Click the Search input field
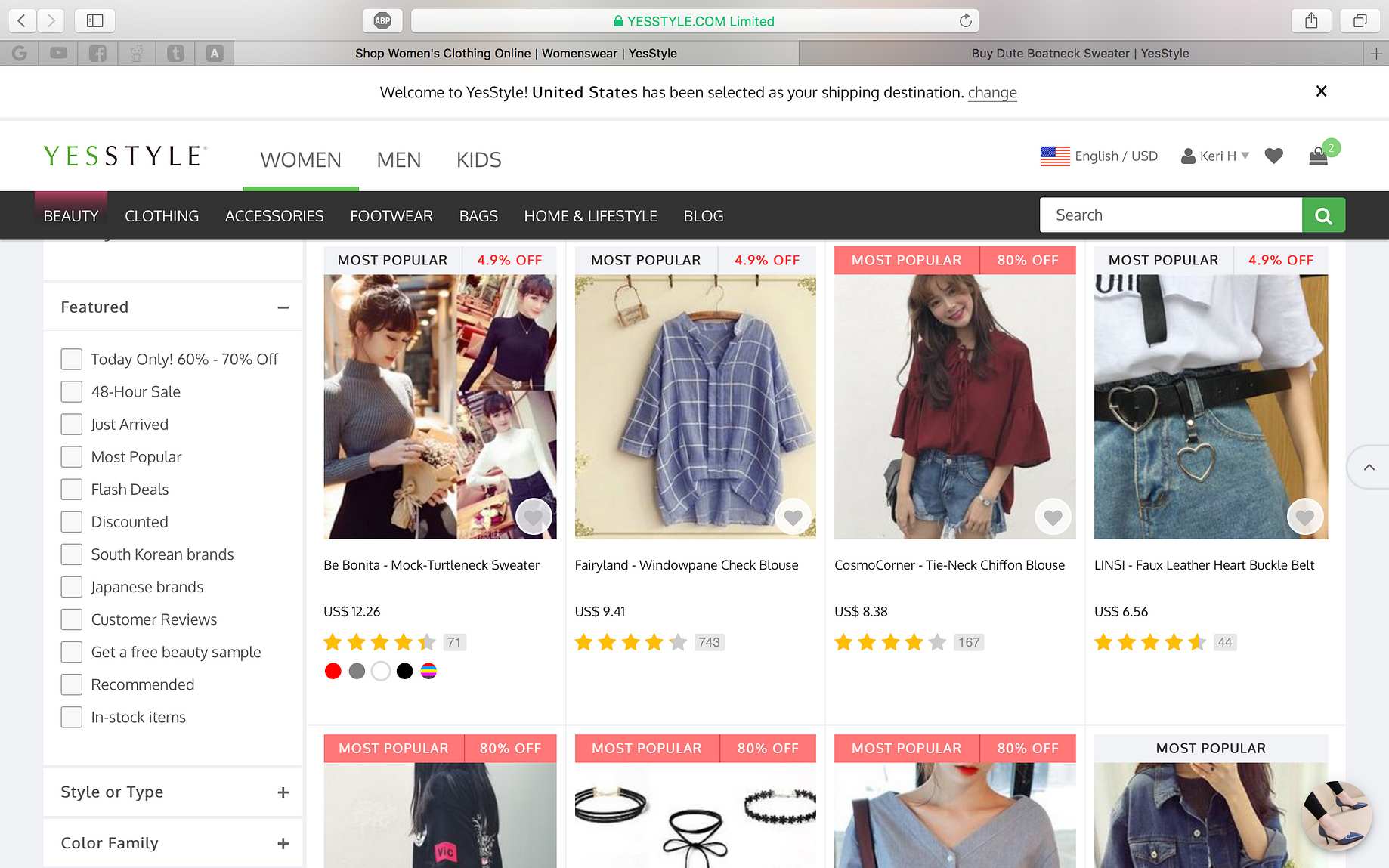Viewport: 1389px width, 868px height. [x=1171, y=215]
